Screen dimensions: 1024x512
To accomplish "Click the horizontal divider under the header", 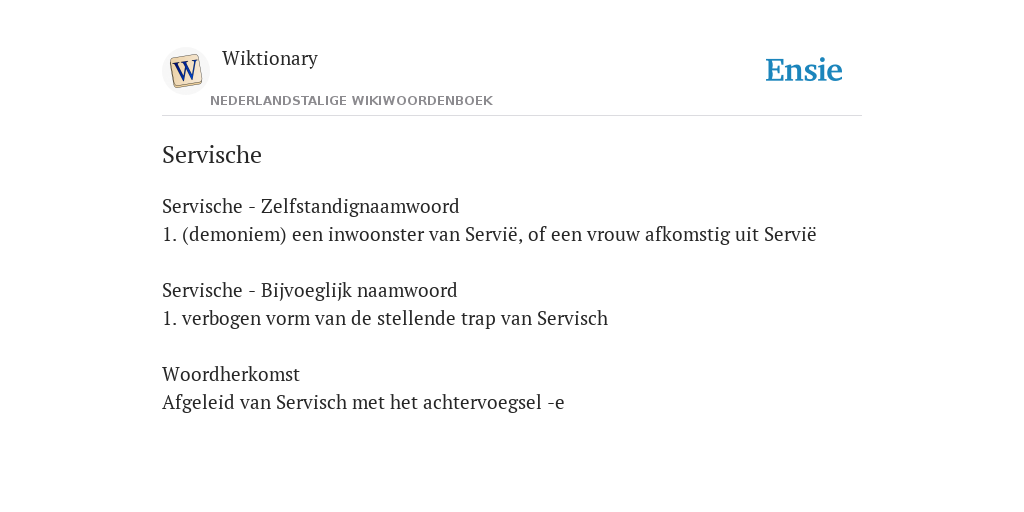I will 512,116.
